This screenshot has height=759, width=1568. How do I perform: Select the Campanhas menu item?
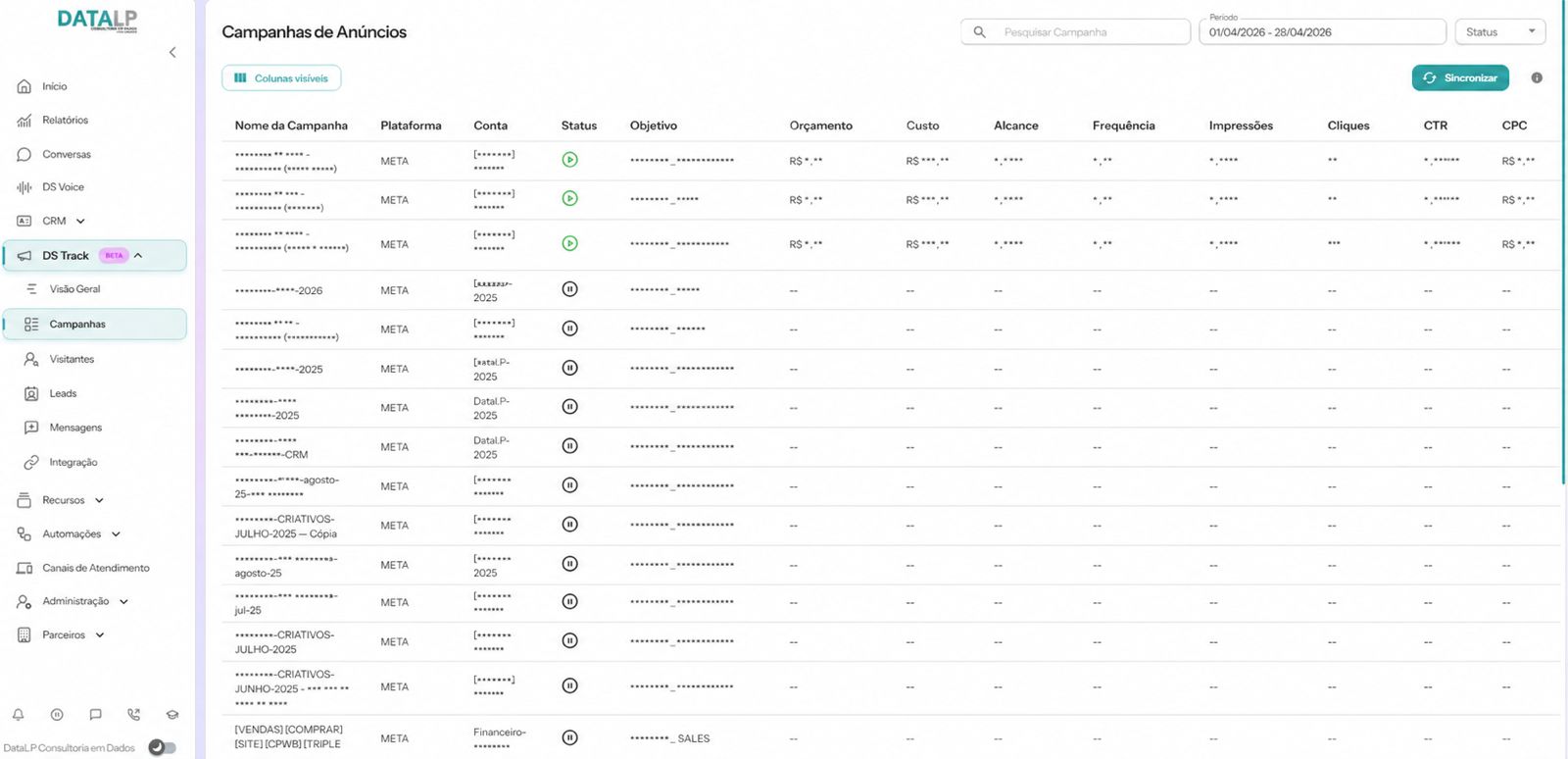94,325
